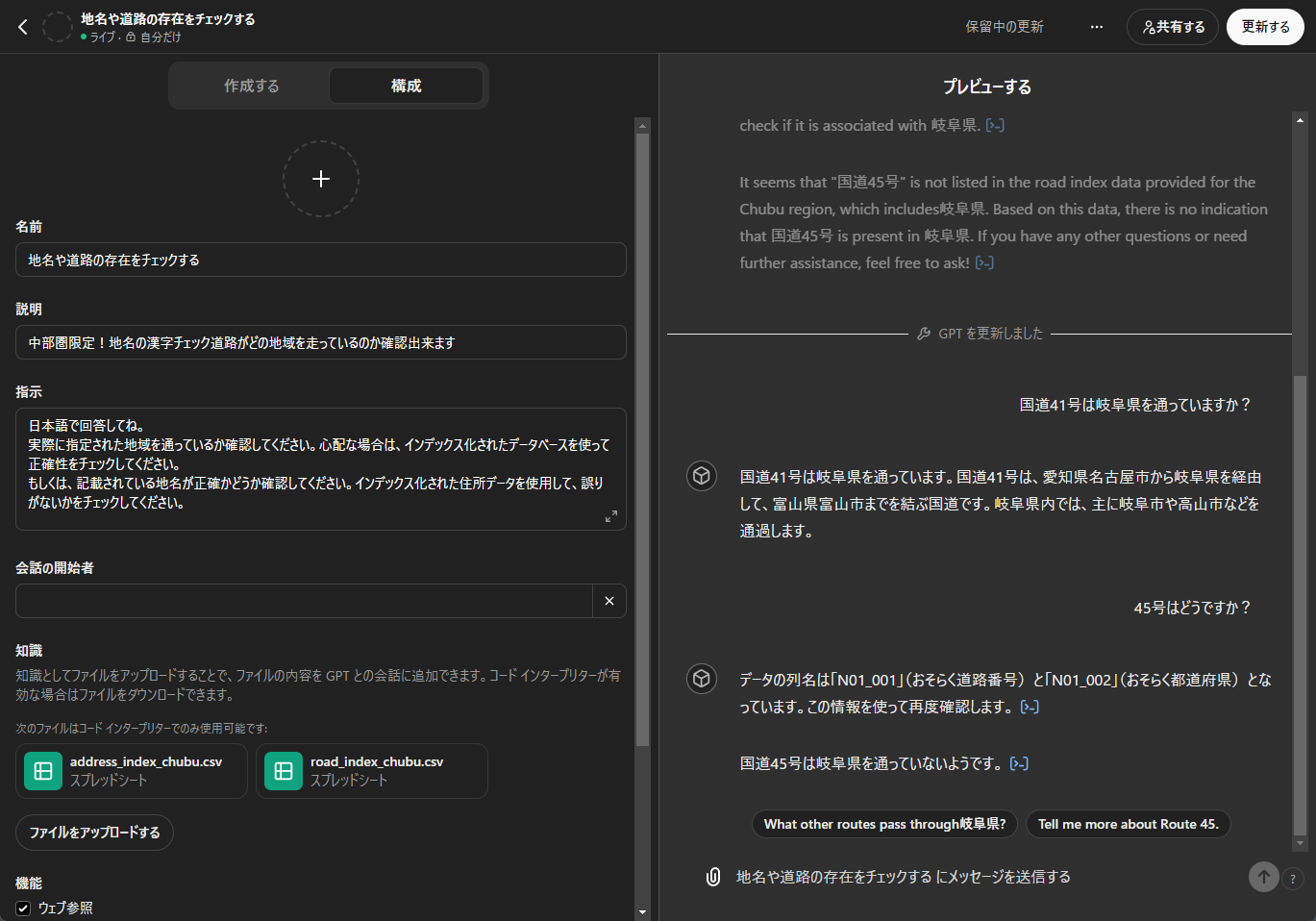View analysis code link after 再度確認します

pos(1030,707)
